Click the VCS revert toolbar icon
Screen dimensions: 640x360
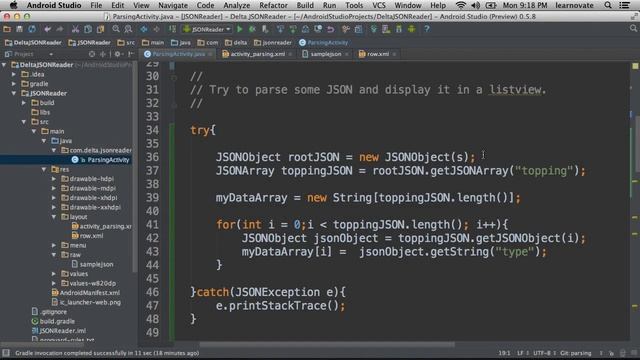pyautogui.click(x=331, y=29)
